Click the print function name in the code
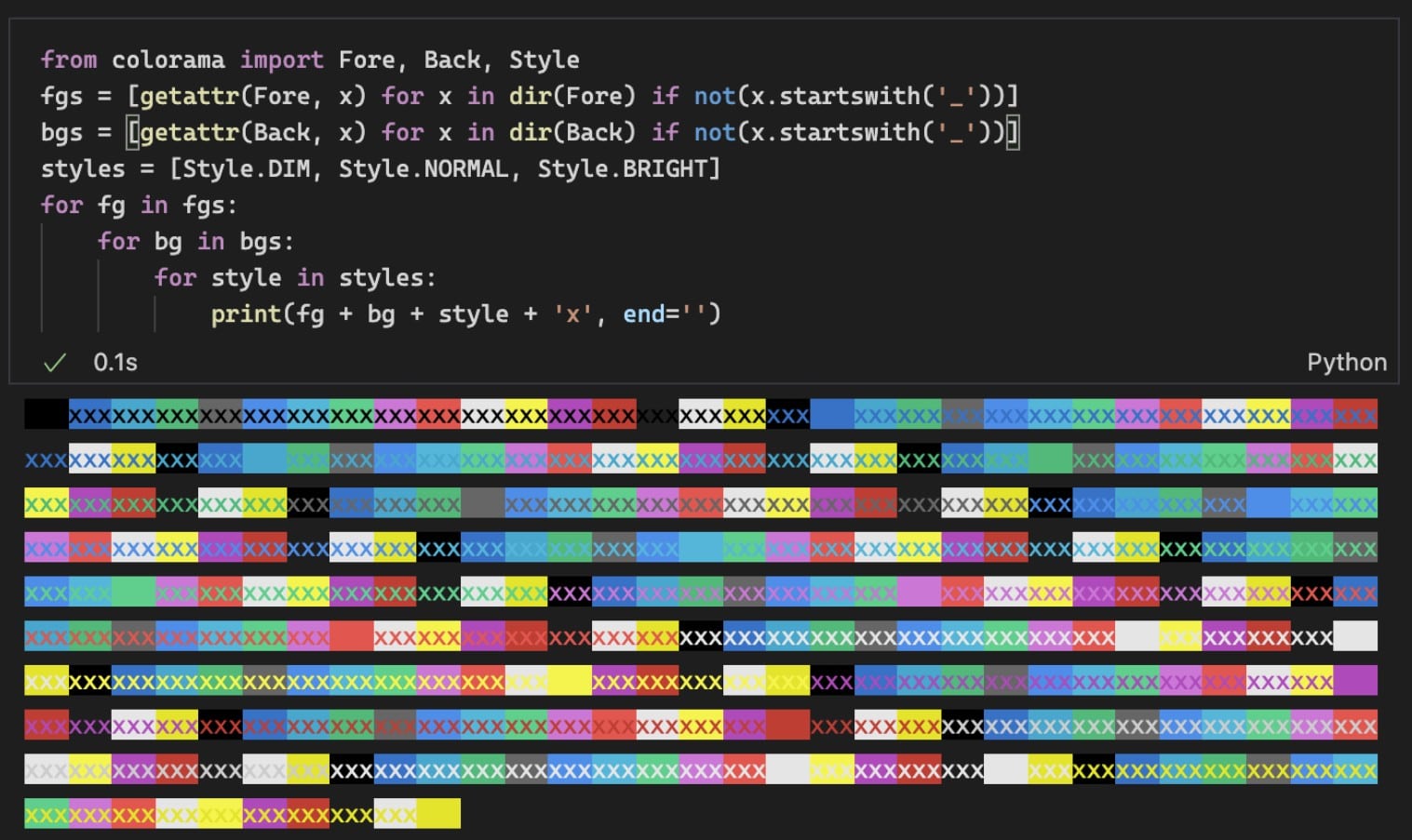The height and width of the screenshot is (840, 1412). tap(246, 314)
